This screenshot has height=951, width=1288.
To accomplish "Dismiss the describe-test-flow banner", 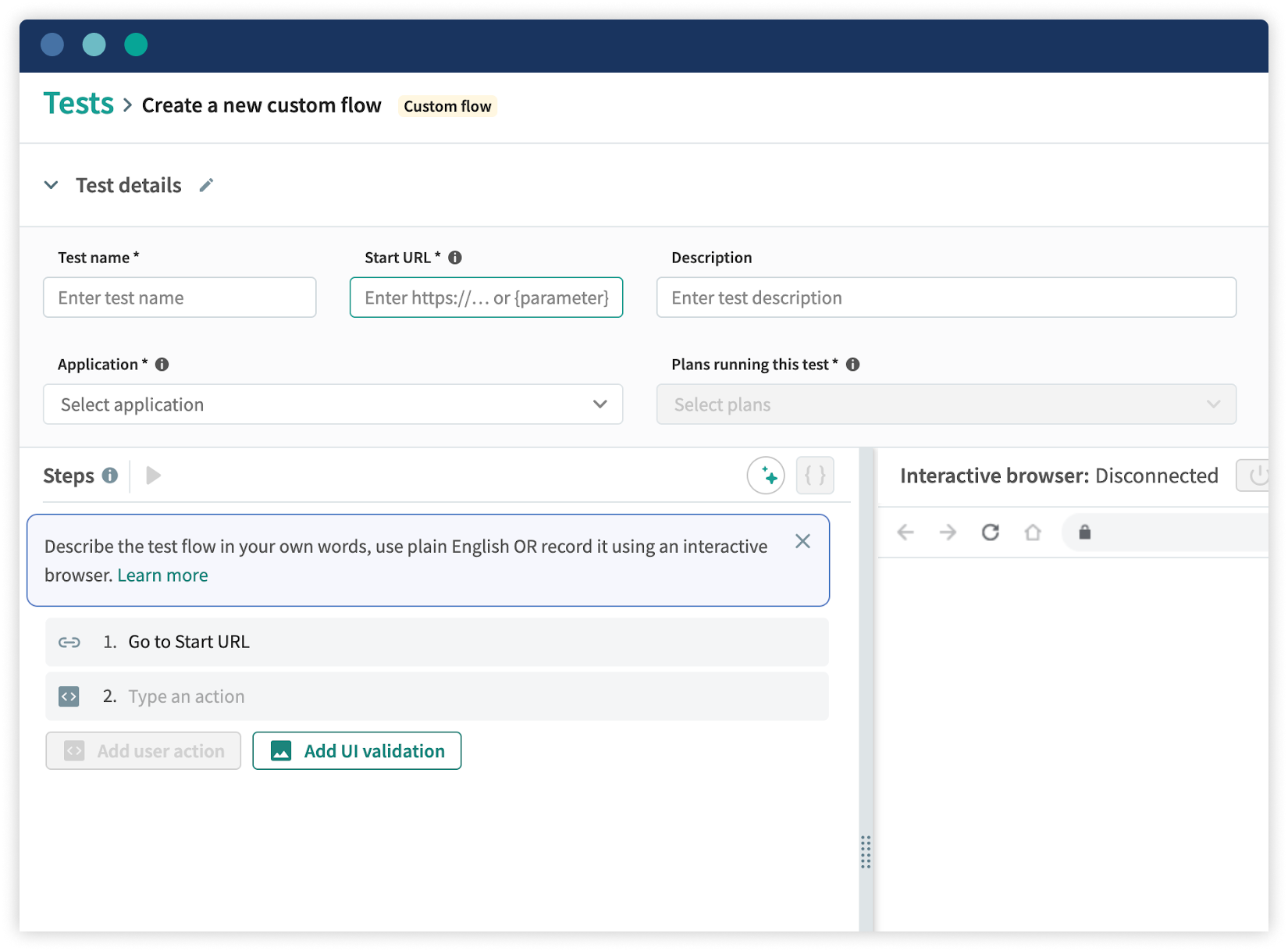I will pyautogui.click(x=802, y=540).
